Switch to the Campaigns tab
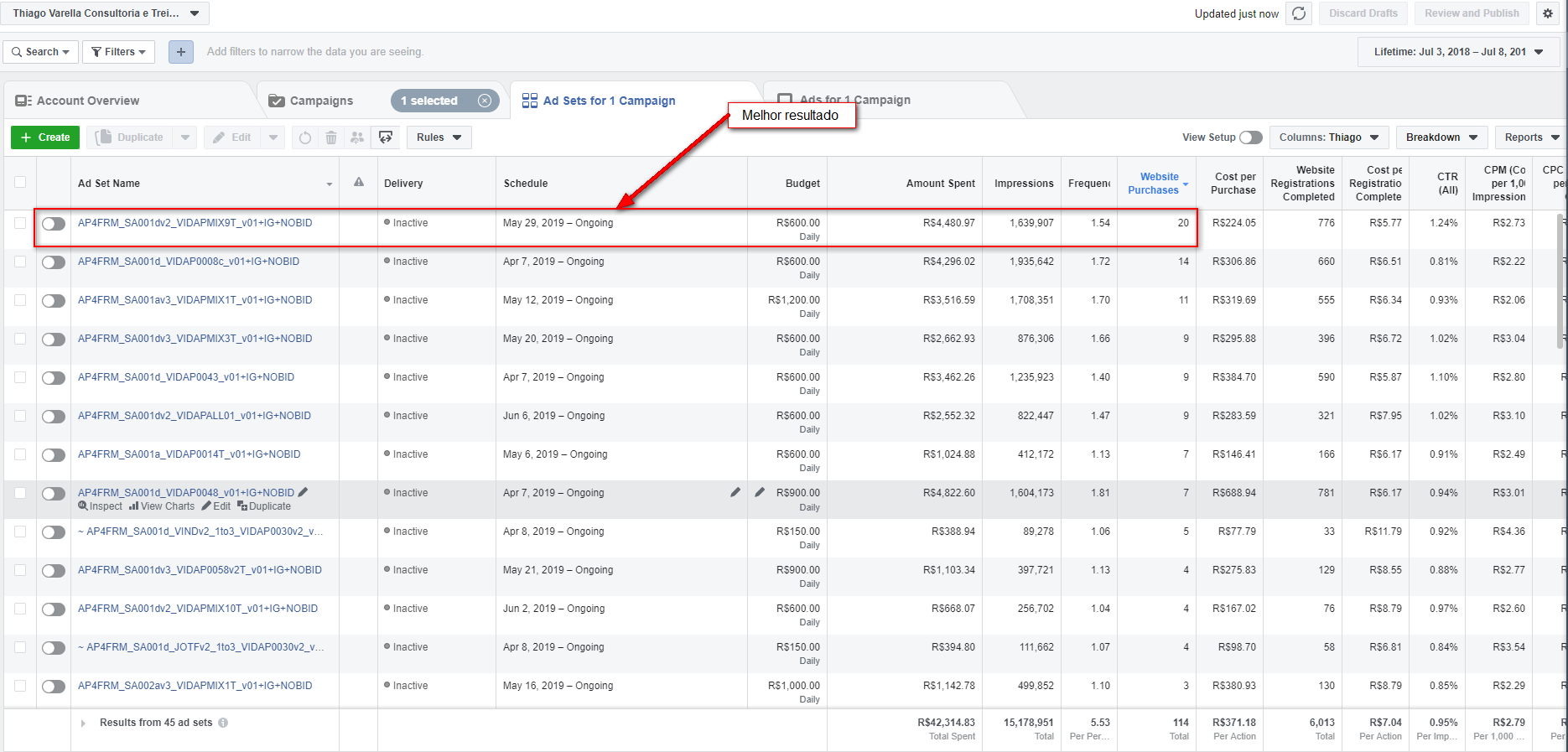 [321, 101]
